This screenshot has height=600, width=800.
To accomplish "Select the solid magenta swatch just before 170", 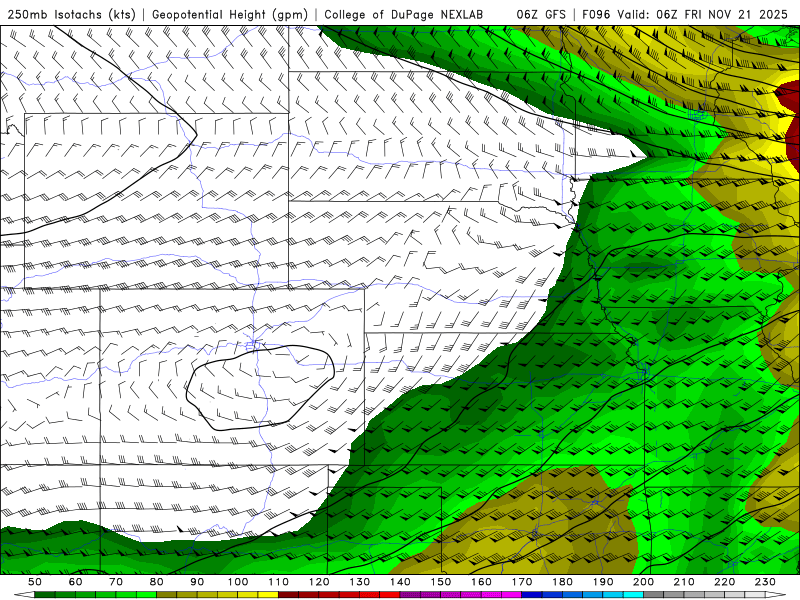I will [511, 594].
